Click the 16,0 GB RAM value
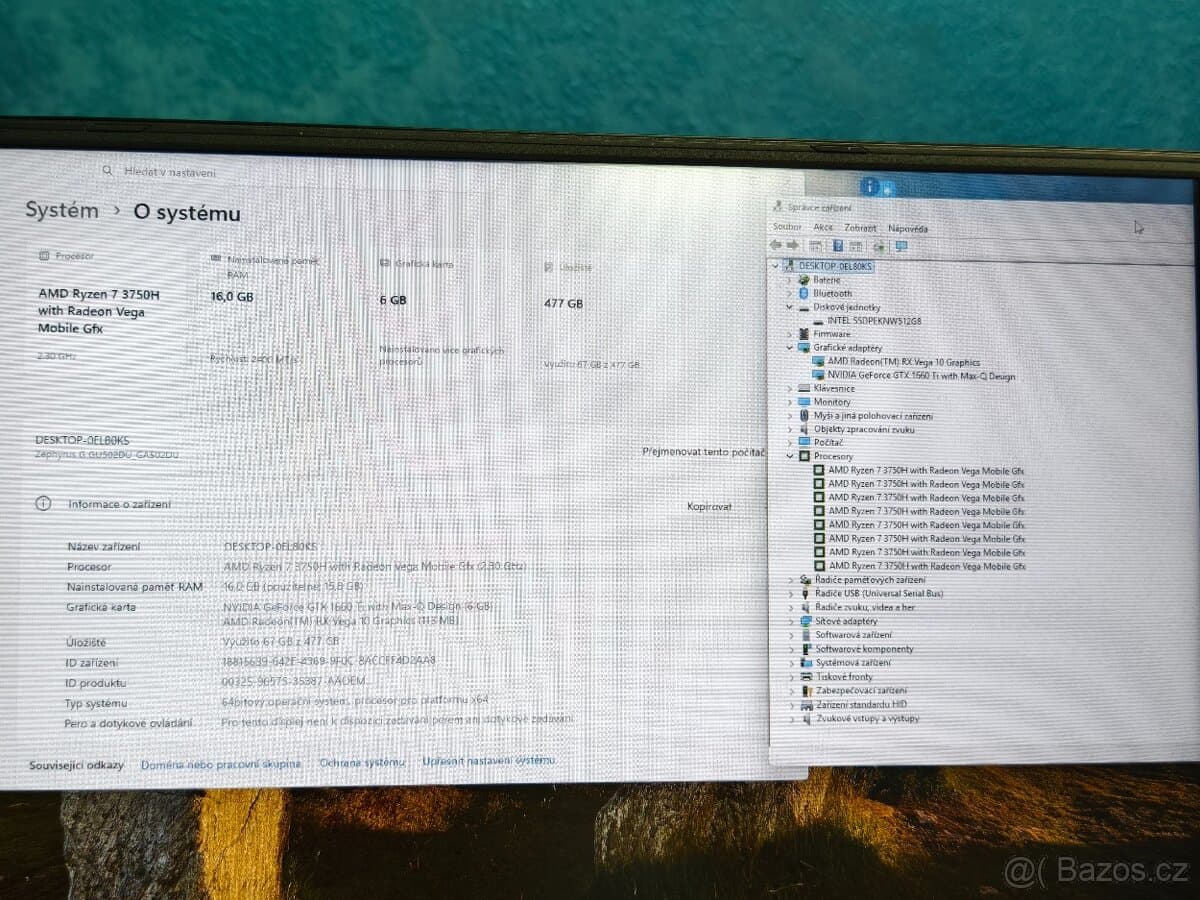The width and height of the screenshot is (1200, 900). [232, 297]
